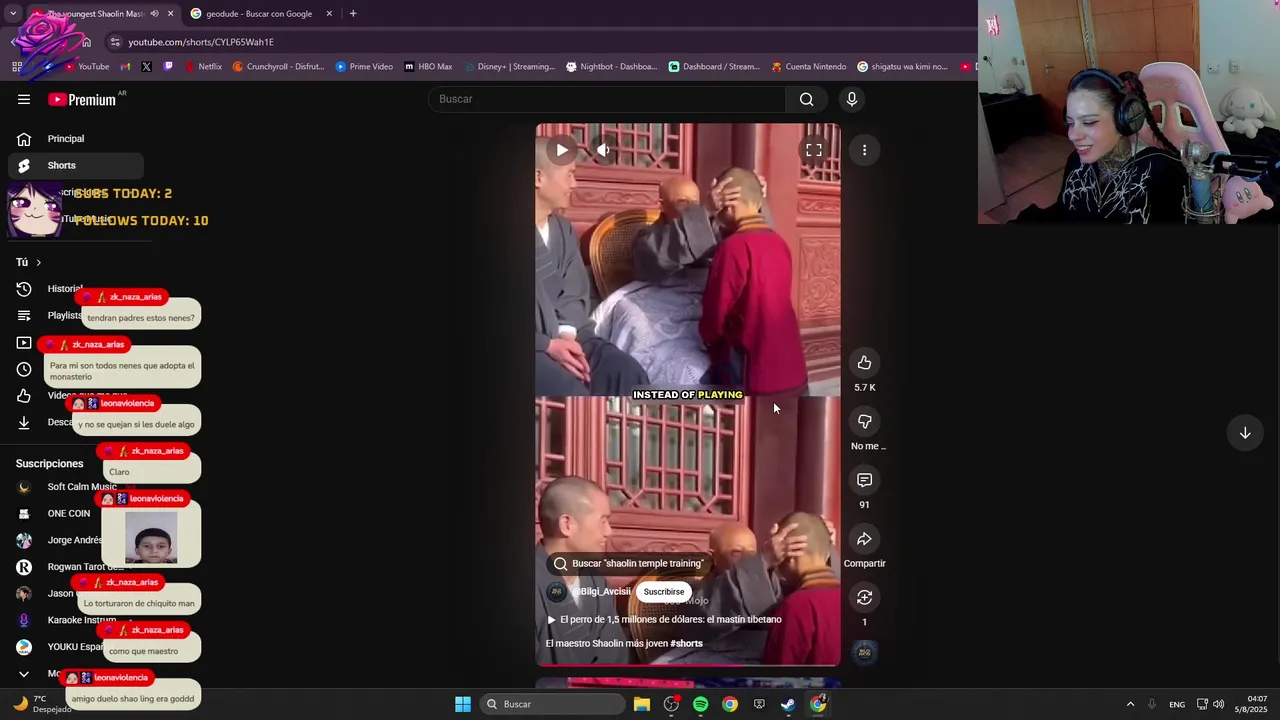The height and width of the screenshot is (720, 1280).
Task: Open the Gmail bookmark icon
Action: click(125, 67)
